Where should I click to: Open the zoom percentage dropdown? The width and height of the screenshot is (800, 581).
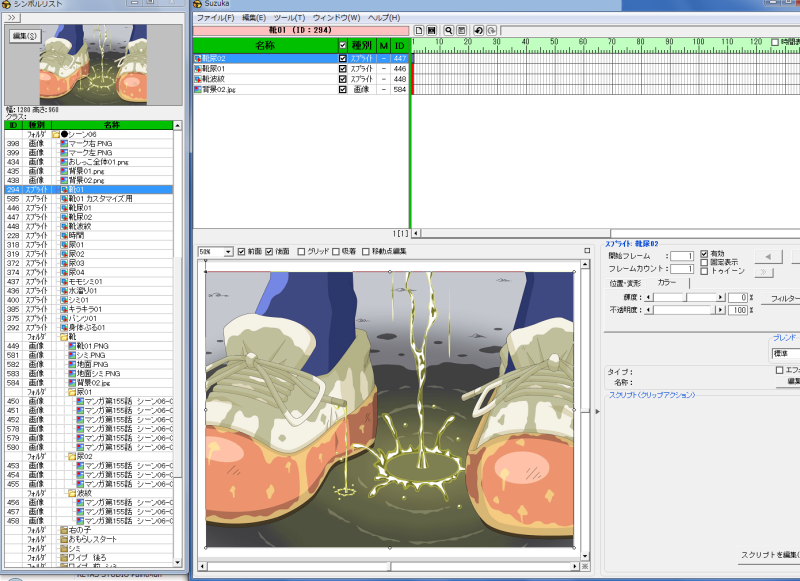pyautogui.click(x=229, y=251)
